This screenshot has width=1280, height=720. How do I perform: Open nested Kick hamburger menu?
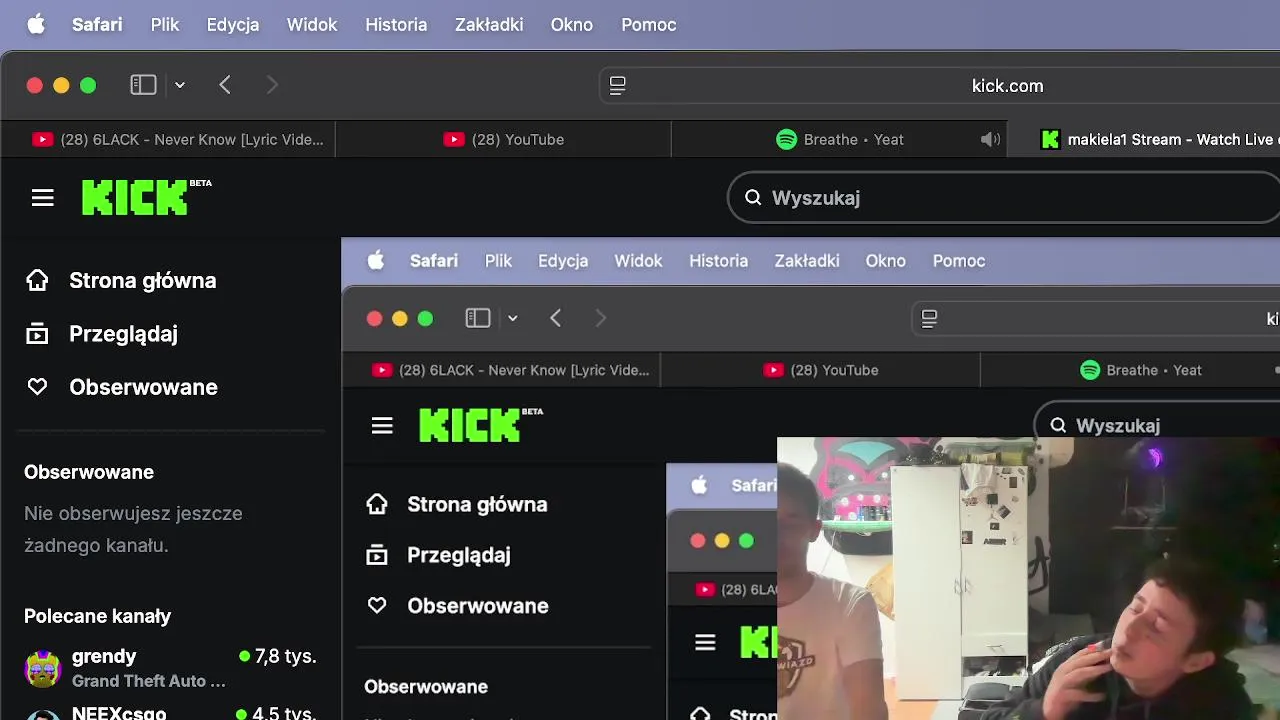pos(382,426)
